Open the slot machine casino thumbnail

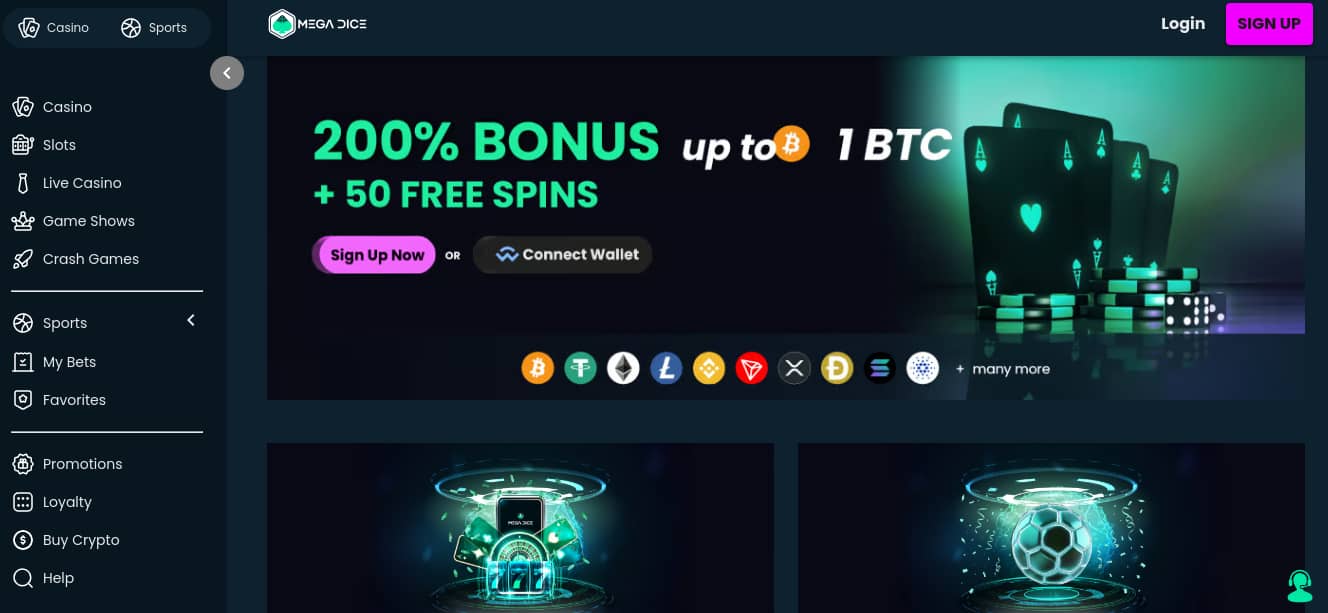tap(520, 528)
